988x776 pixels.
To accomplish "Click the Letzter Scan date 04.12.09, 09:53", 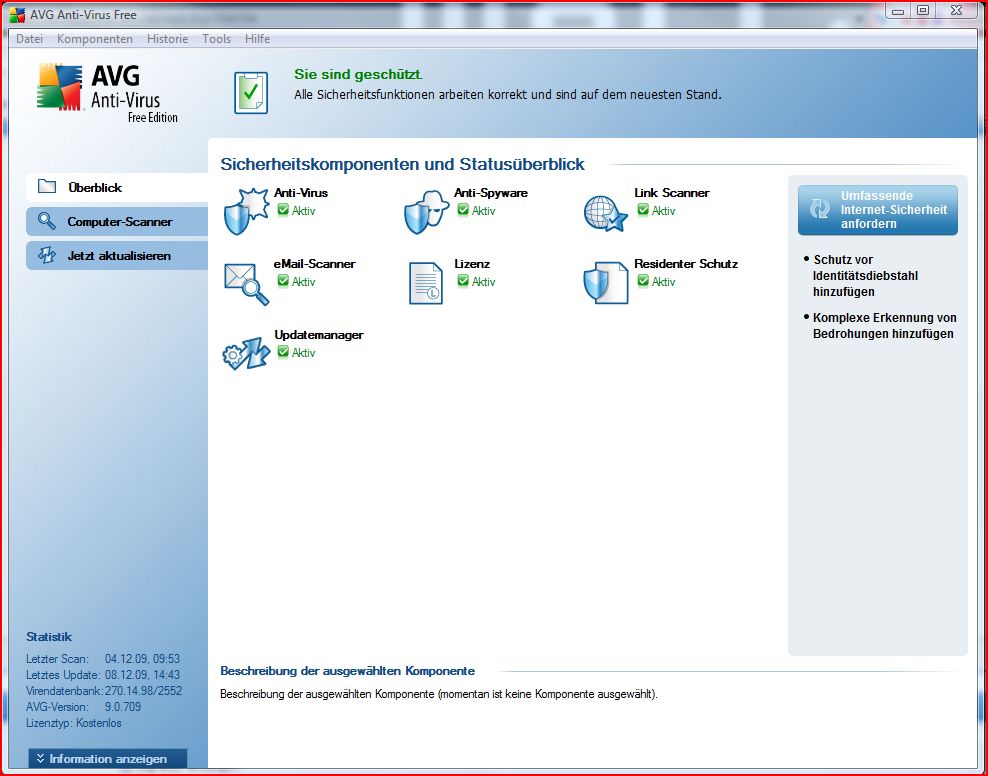I will tap(142, 659).
